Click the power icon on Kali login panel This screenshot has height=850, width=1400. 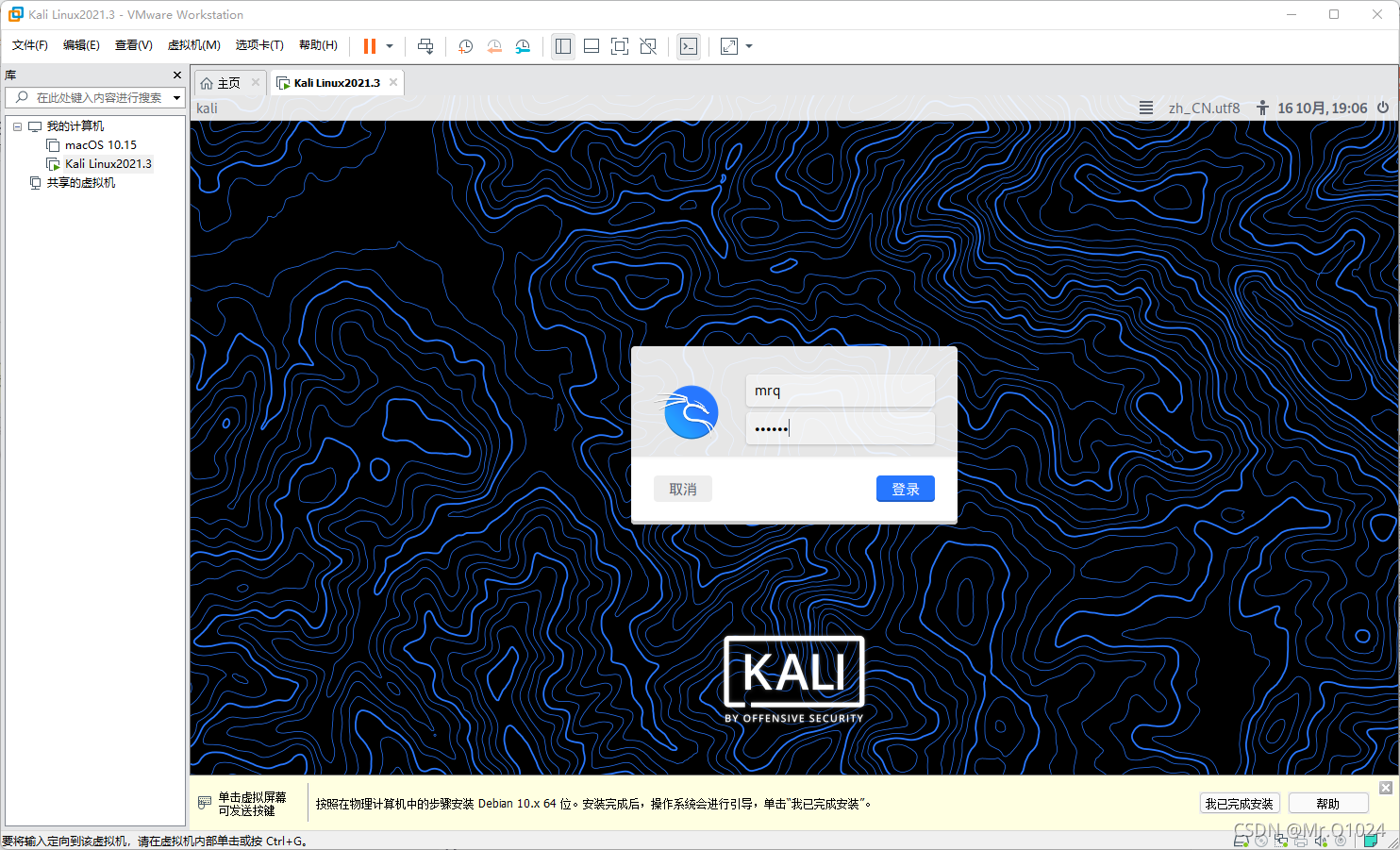[x=1383, y=108]
